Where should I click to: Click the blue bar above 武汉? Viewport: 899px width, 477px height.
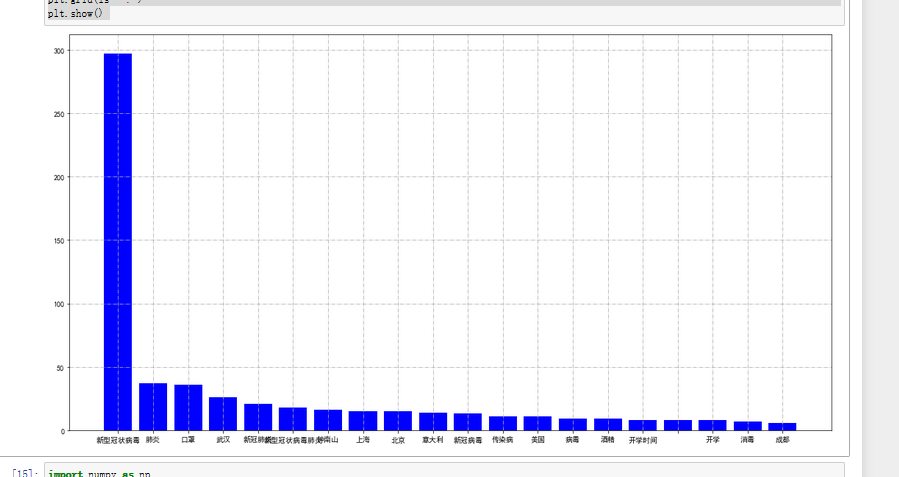223,413
